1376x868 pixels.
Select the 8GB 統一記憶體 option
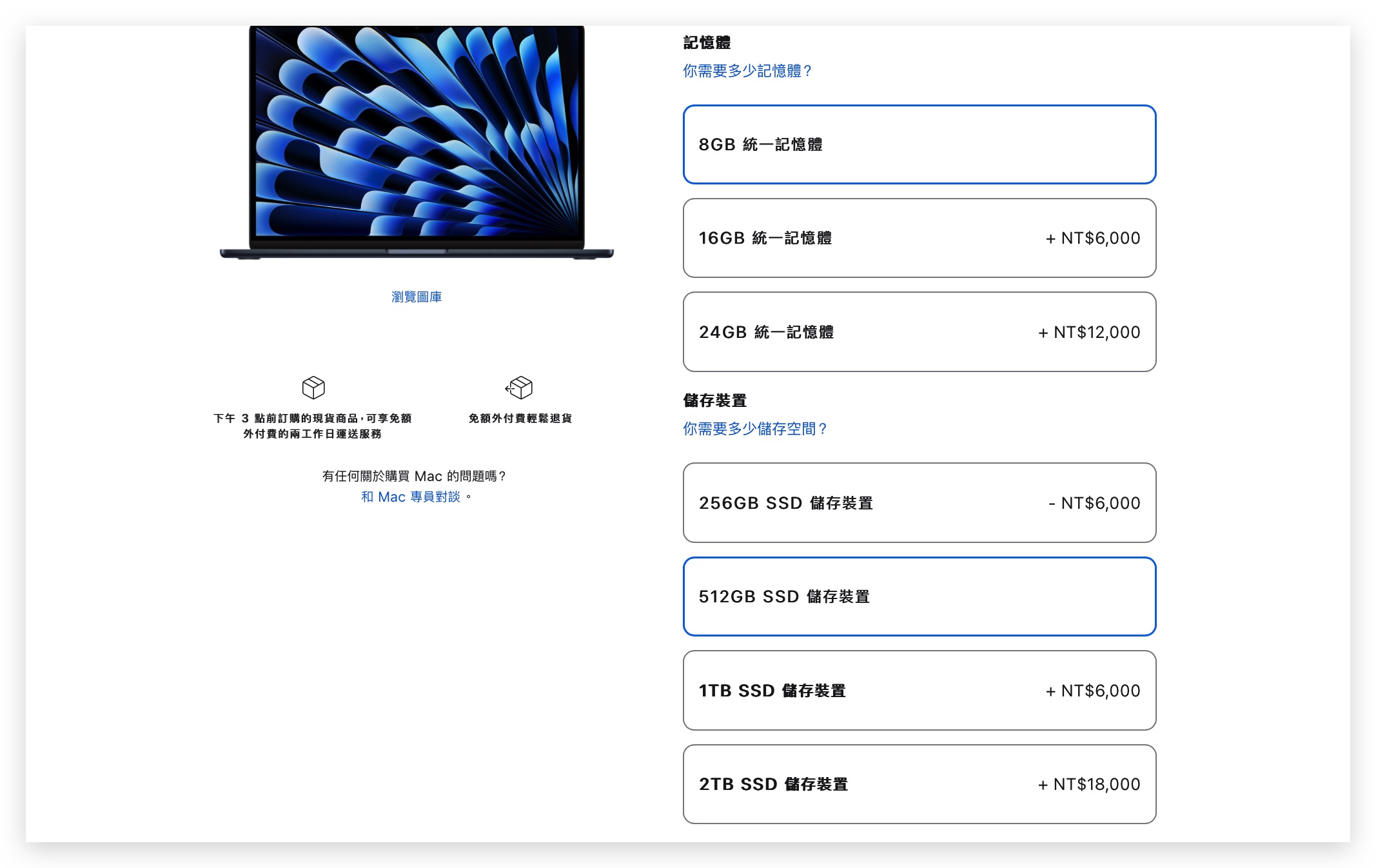tap(919, 144)
